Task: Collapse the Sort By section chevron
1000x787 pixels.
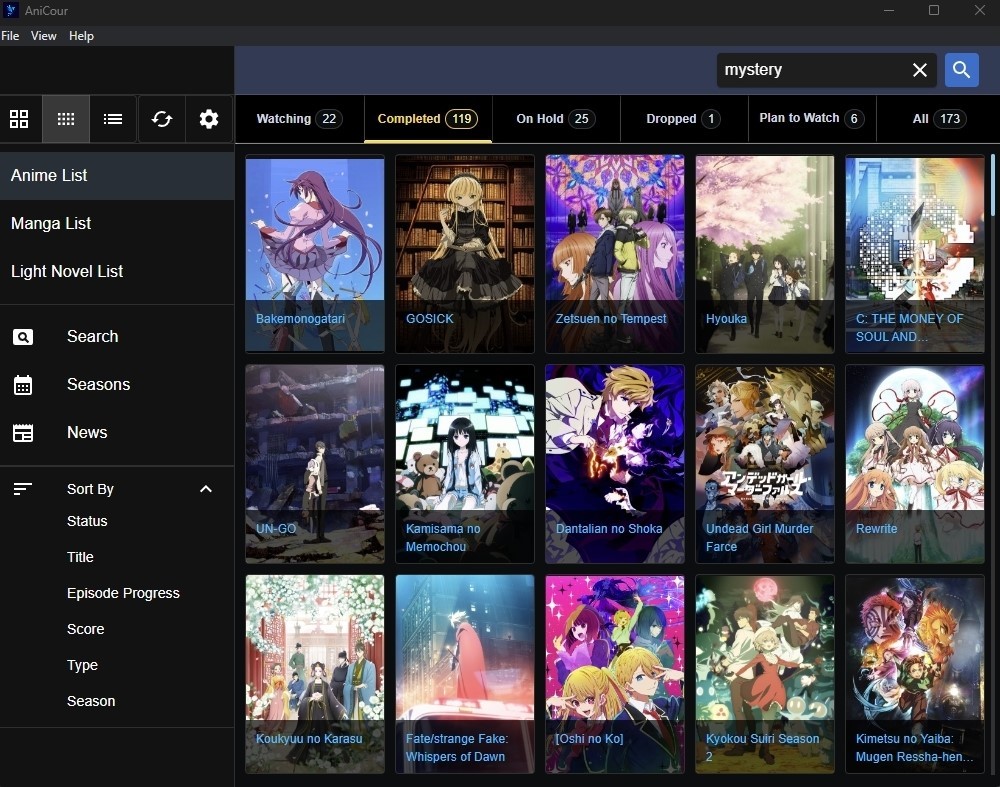Action: 205,489
